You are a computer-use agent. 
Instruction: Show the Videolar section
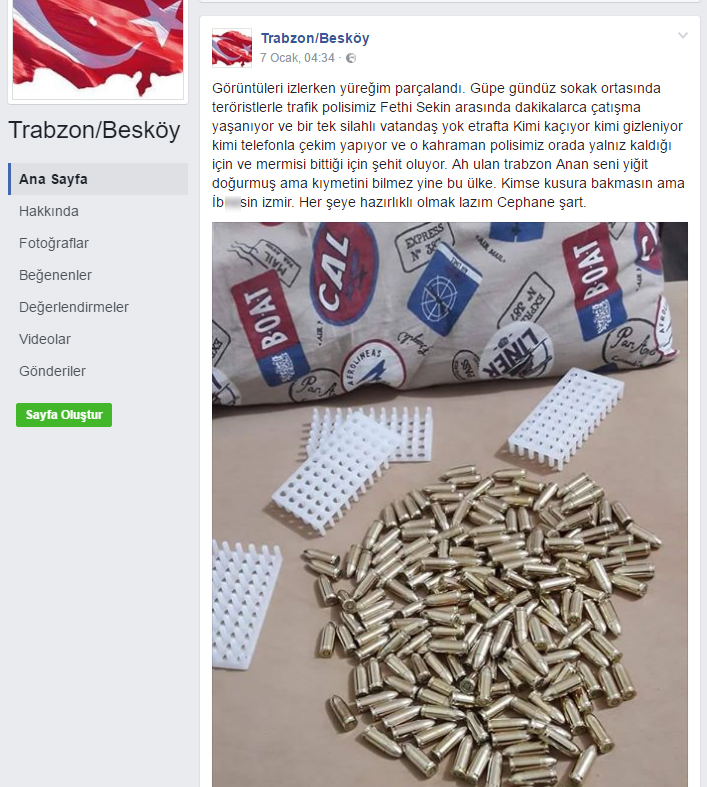point(45,339)
